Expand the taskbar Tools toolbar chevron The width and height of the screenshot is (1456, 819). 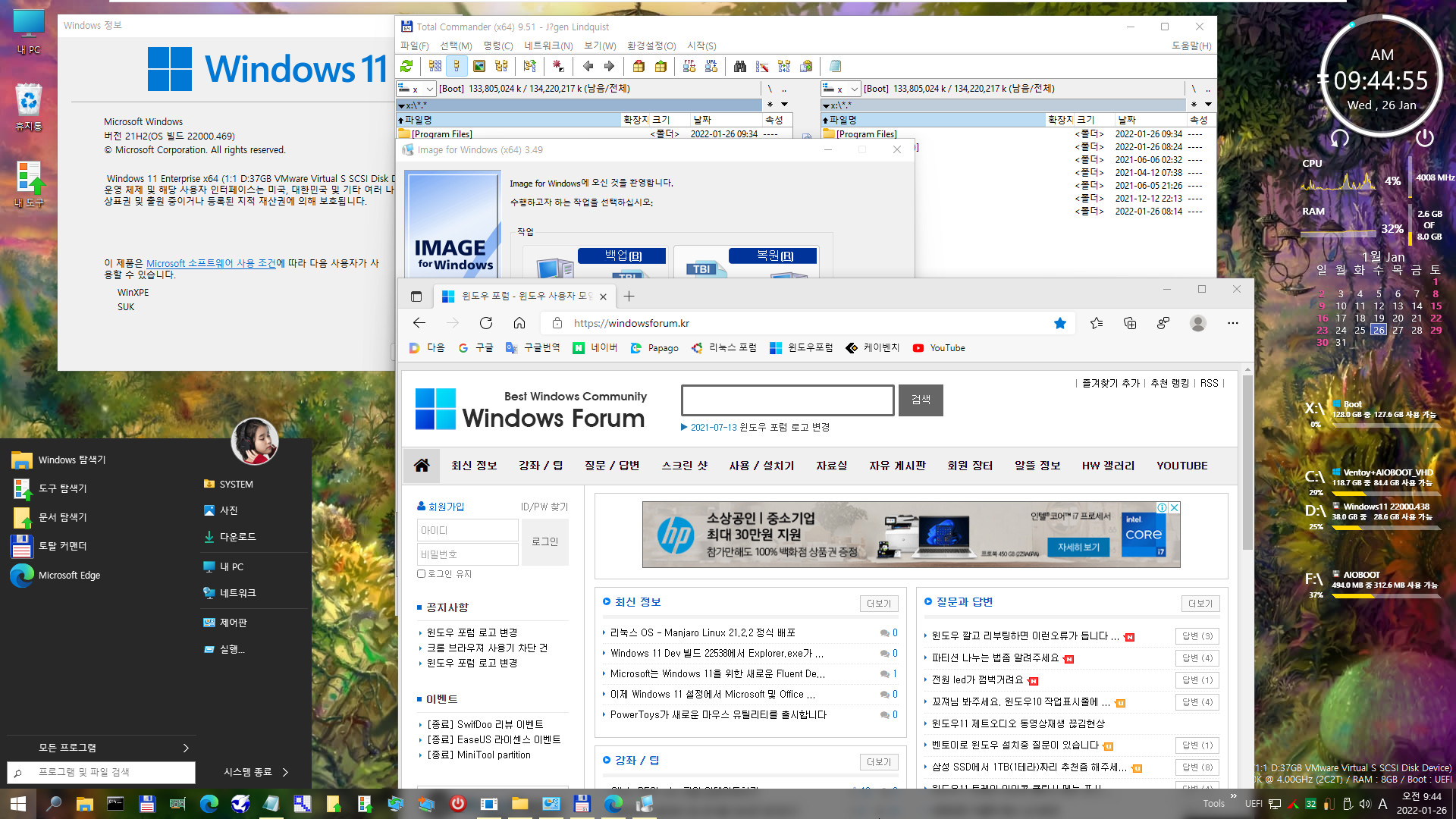point(1233,796)
